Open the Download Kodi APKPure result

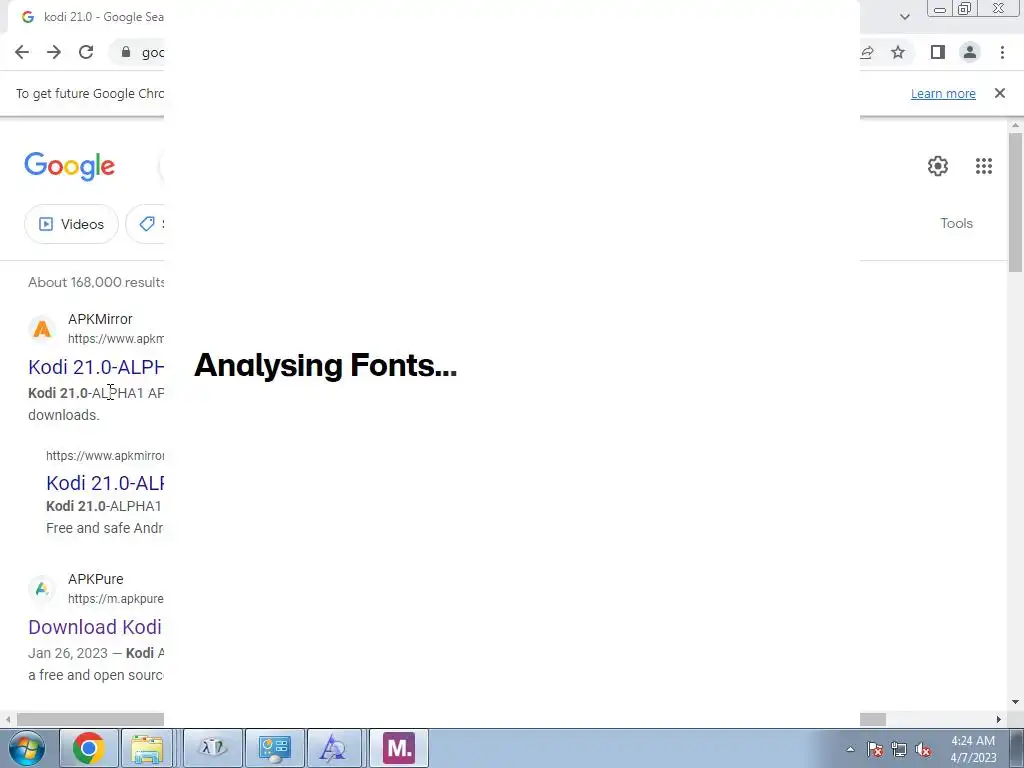95,627
